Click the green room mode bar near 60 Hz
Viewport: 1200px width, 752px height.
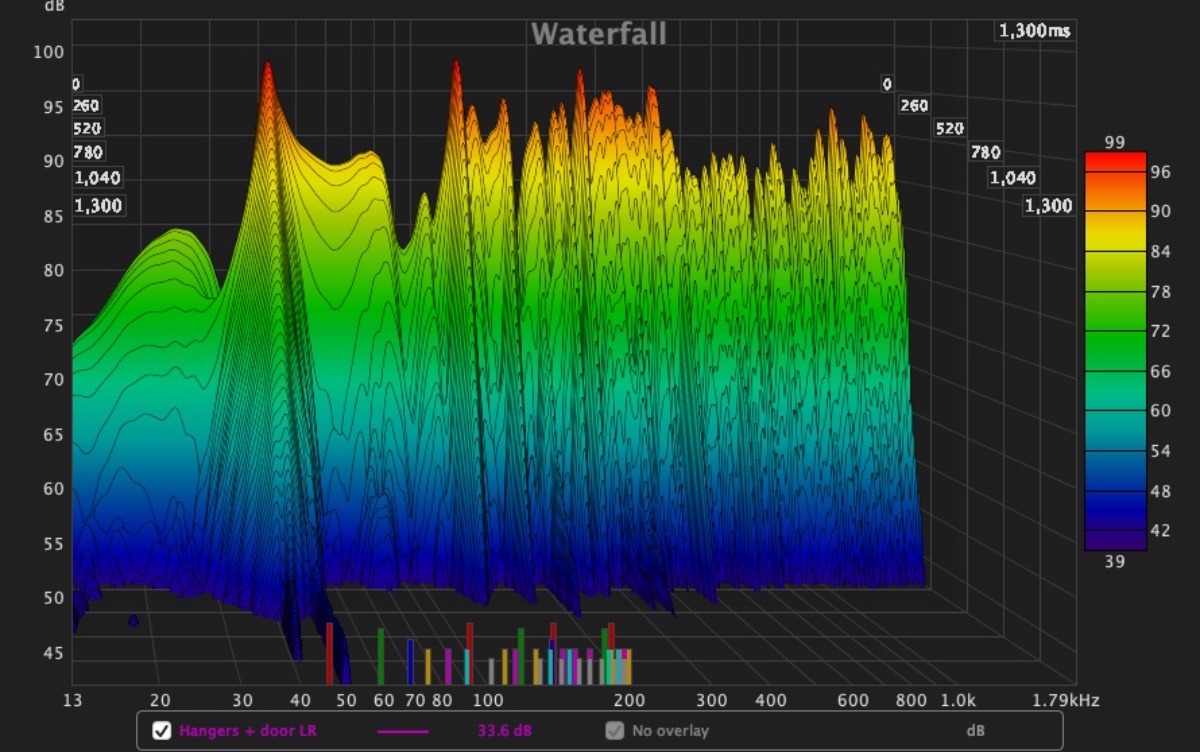coord(381,656)
